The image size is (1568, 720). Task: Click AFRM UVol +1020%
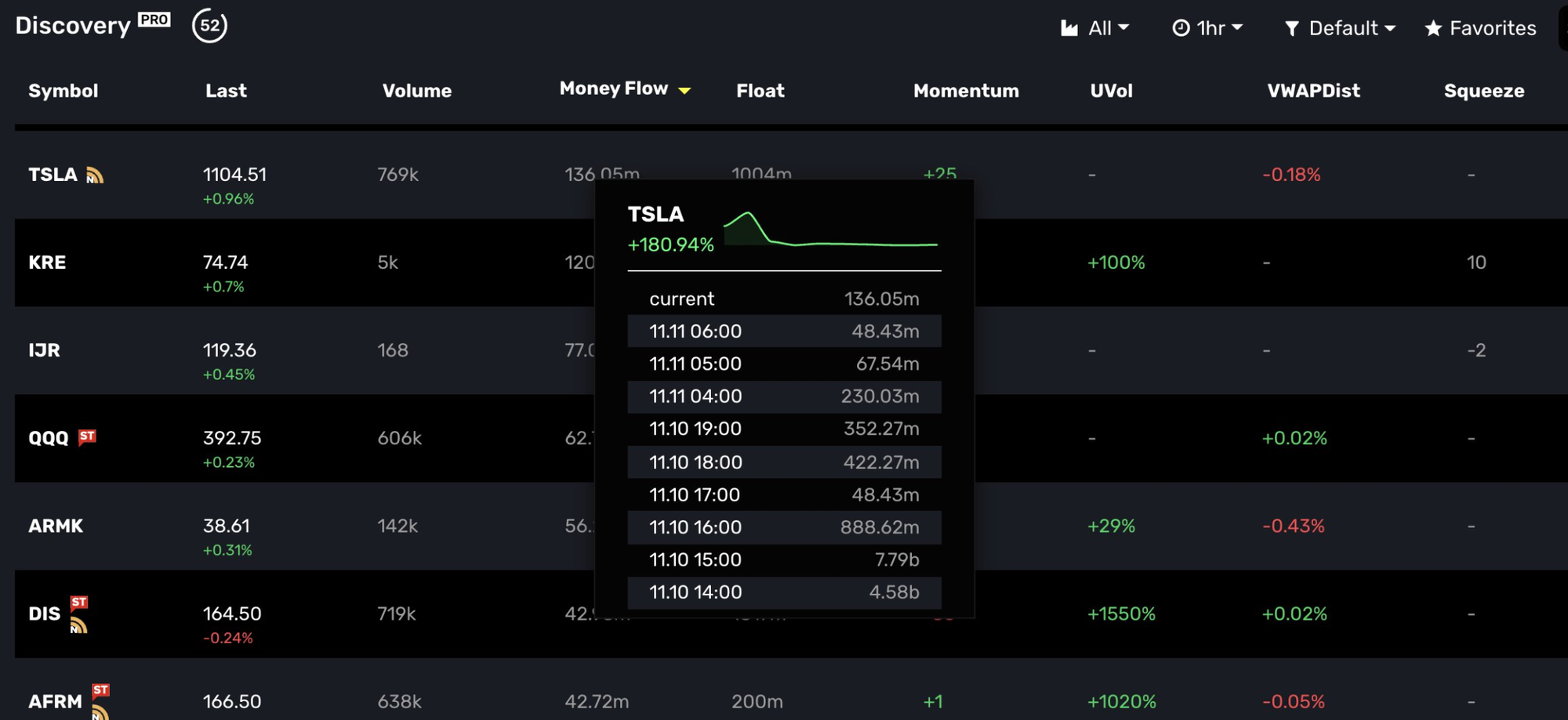1121,700
